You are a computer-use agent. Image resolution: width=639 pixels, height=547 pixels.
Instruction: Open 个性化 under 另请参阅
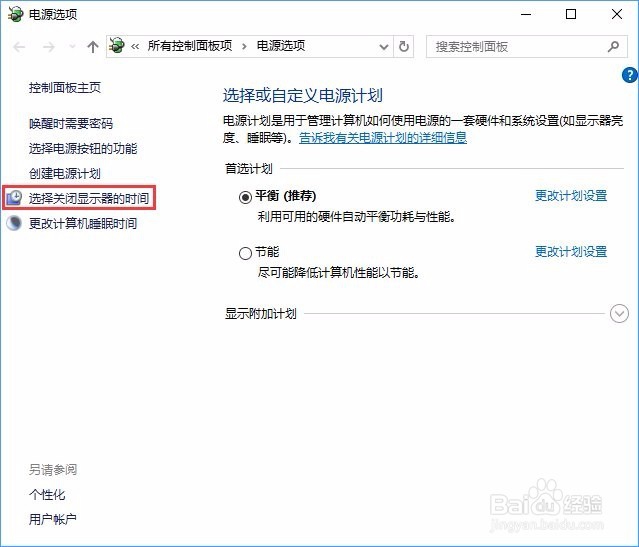click(47, 495)
